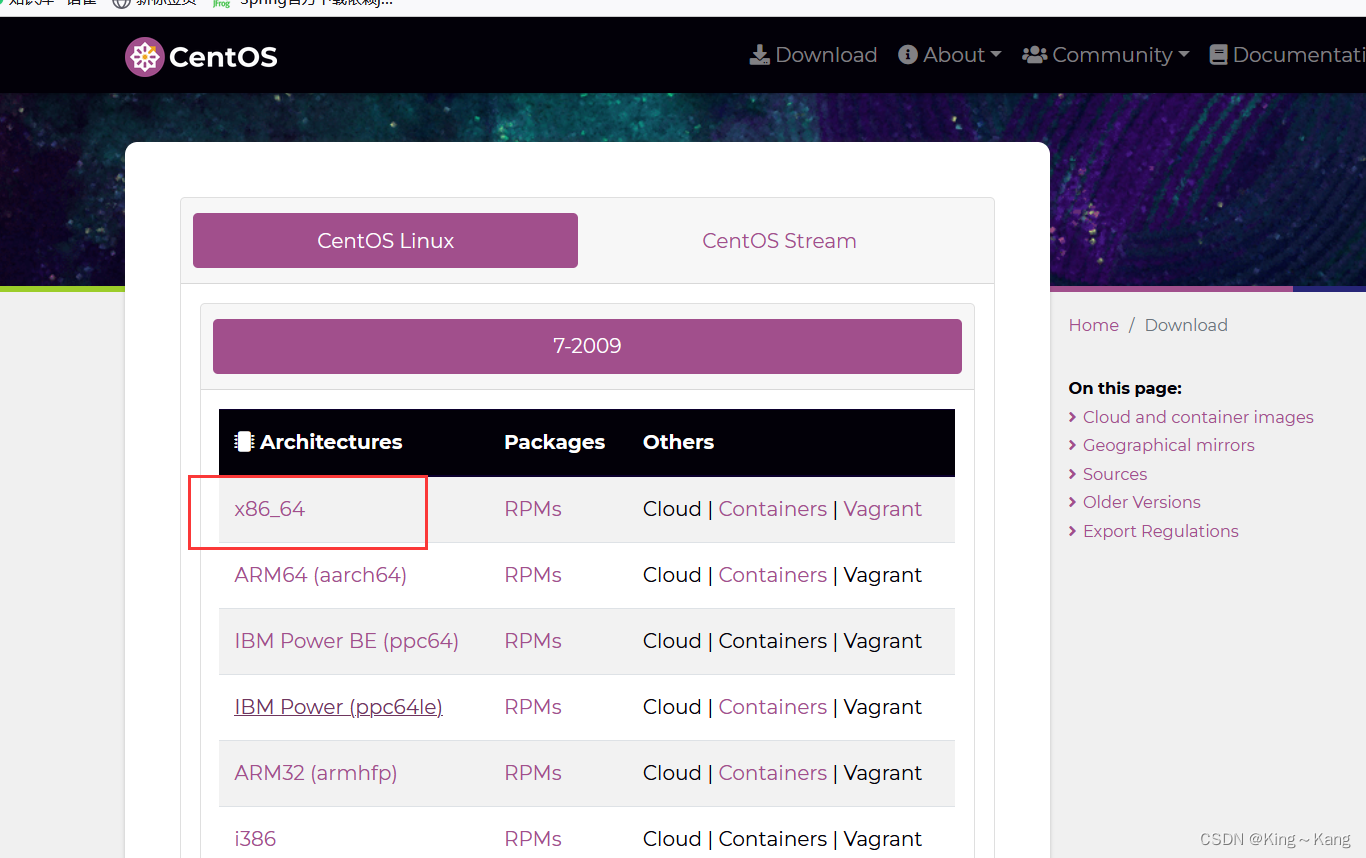Click Vagrant in the ARM64 row
The width and height of the screenshot is (1366, 858).
coord(883,575)
